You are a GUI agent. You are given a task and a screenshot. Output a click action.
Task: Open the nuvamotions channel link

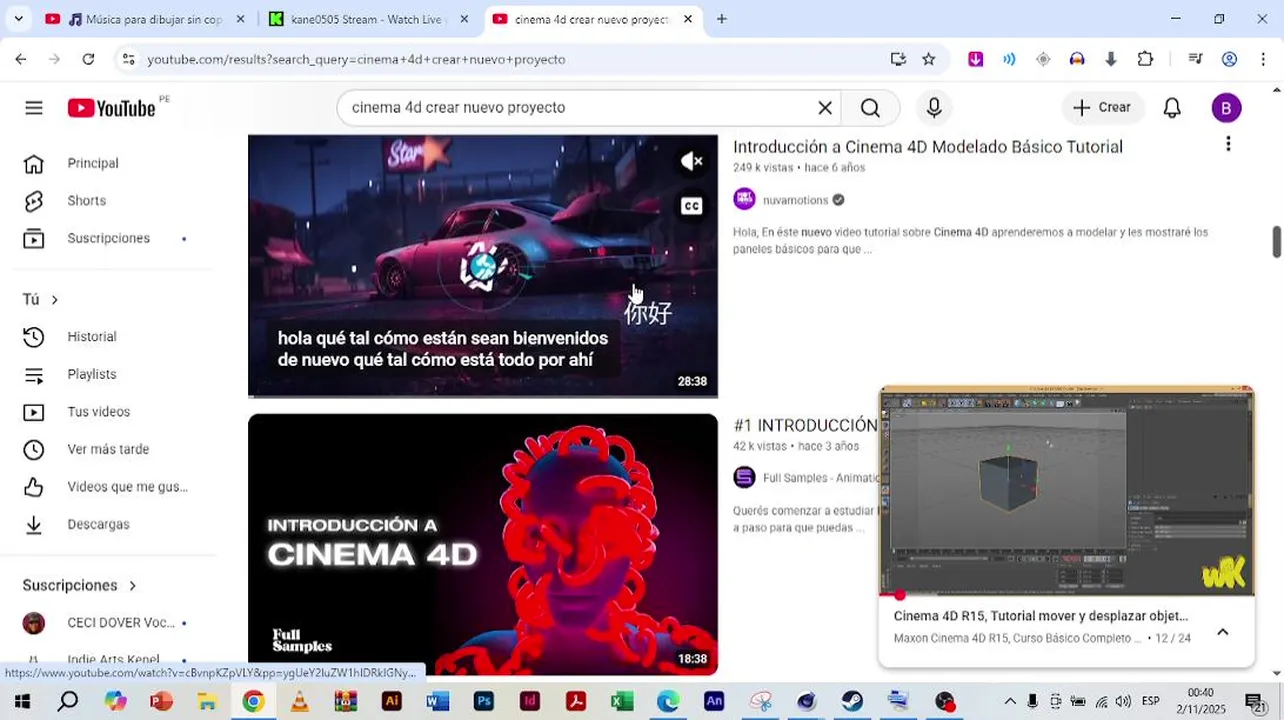pos(796,200)
